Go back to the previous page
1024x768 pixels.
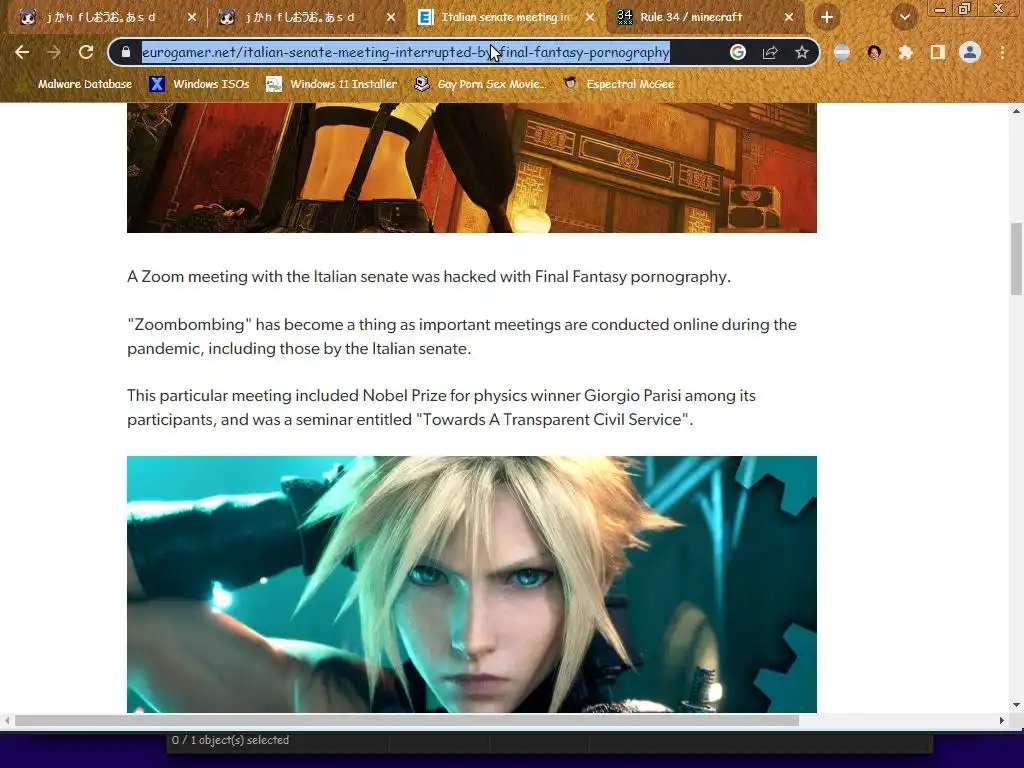tap(22, 52)
